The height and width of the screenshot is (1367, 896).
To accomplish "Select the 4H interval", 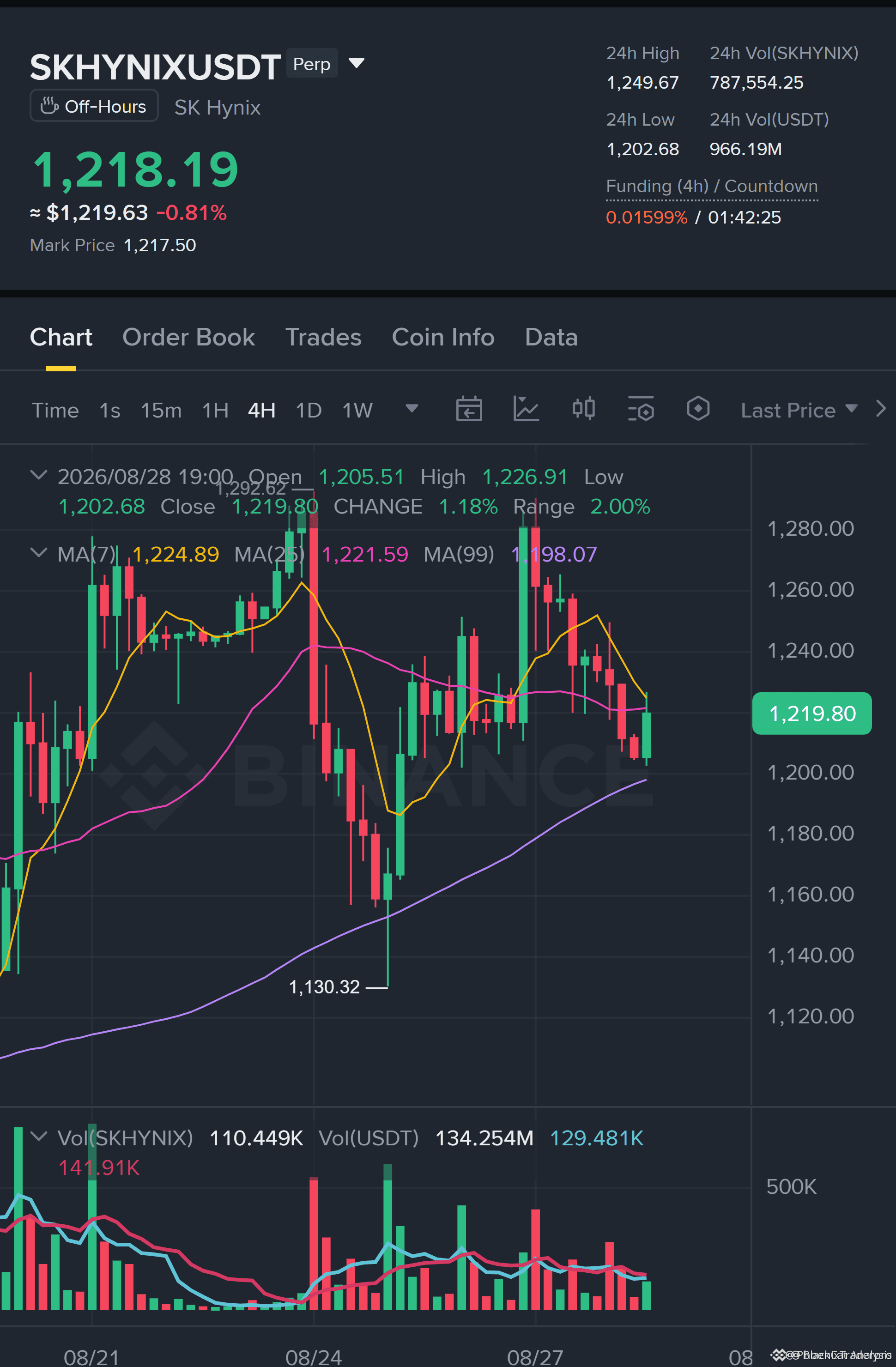I will [262, 410].
